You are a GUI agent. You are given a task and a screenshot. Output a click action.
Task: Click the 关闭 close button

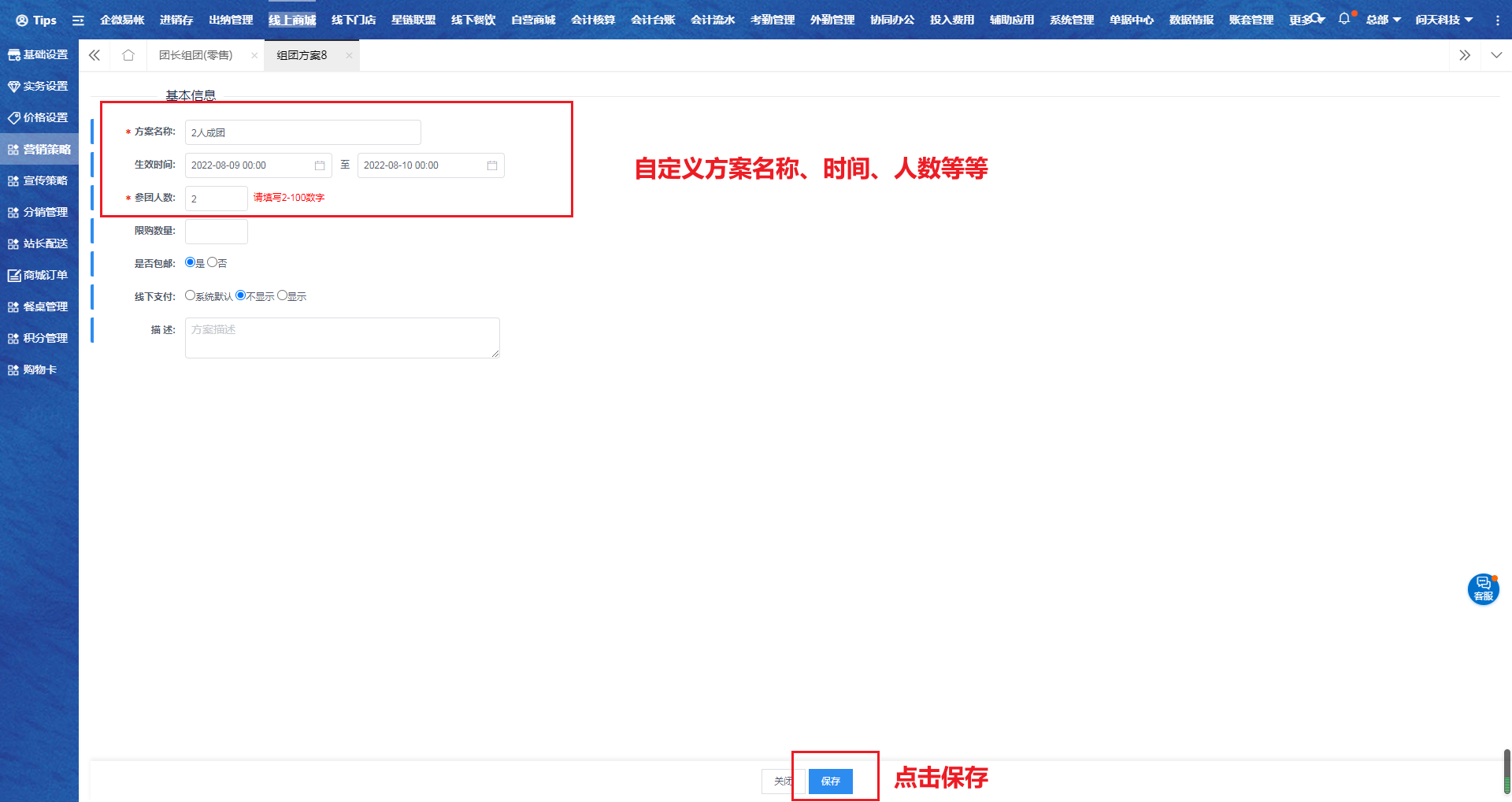(x=783, y=782)
